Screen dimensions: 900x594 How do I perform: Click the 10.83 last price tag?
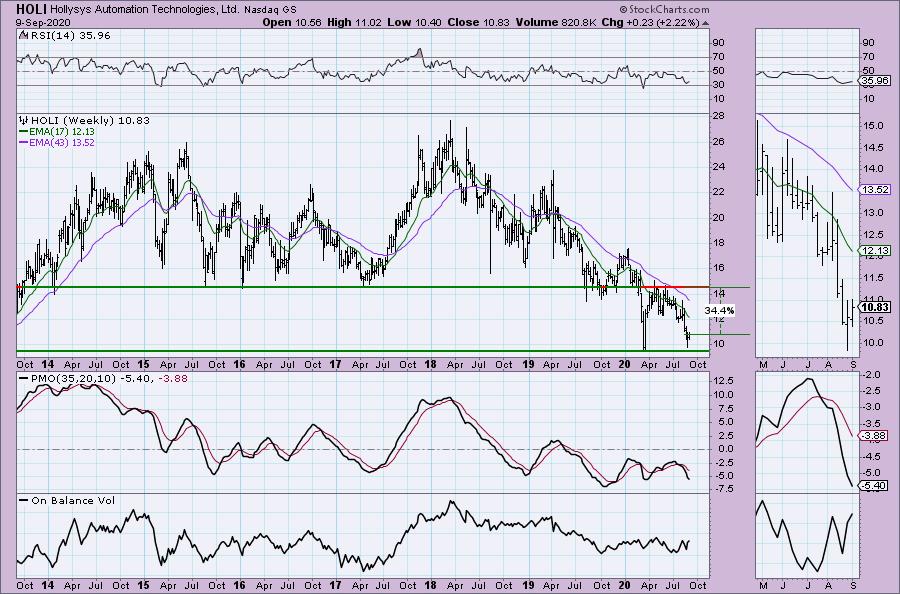pyautogui.click(x=875, y=307)
